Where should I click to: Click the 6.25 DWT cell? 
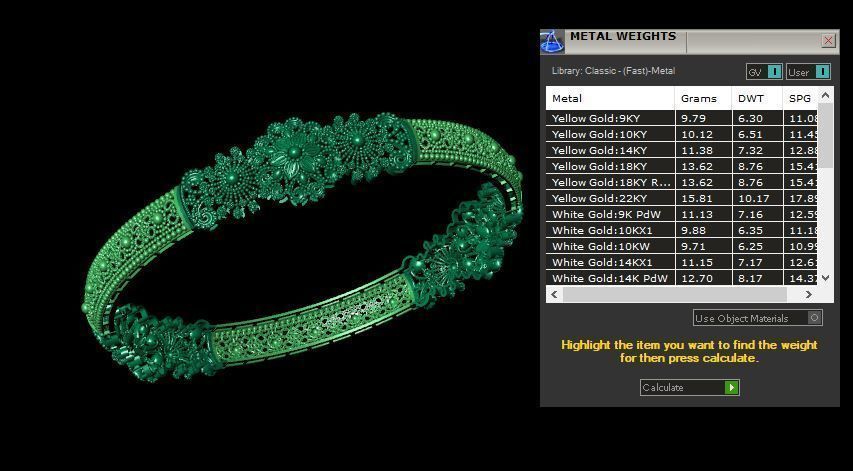[758, 246]
